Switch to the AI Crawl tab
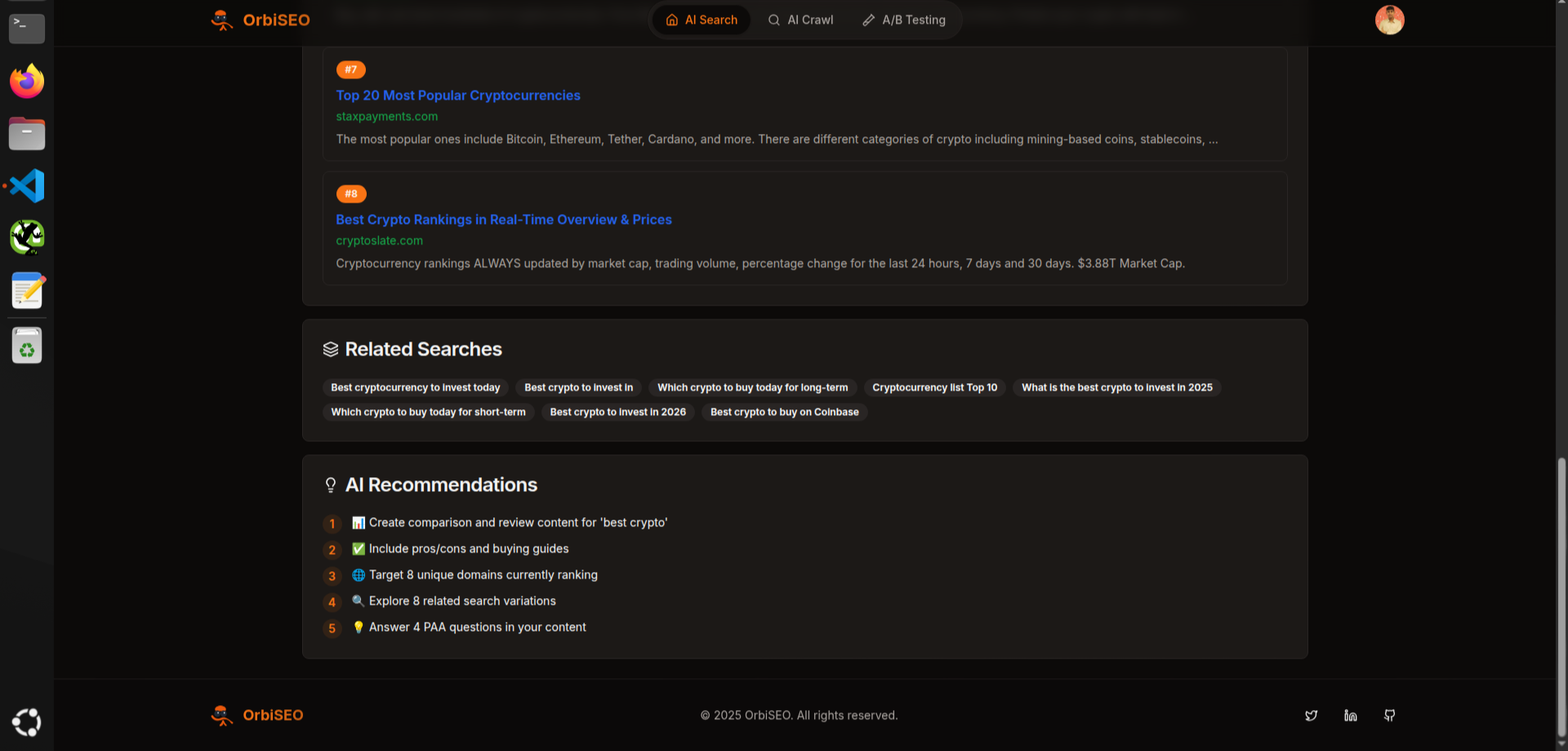The height and width of the screenshot is (751, 1568). [800, 20]
